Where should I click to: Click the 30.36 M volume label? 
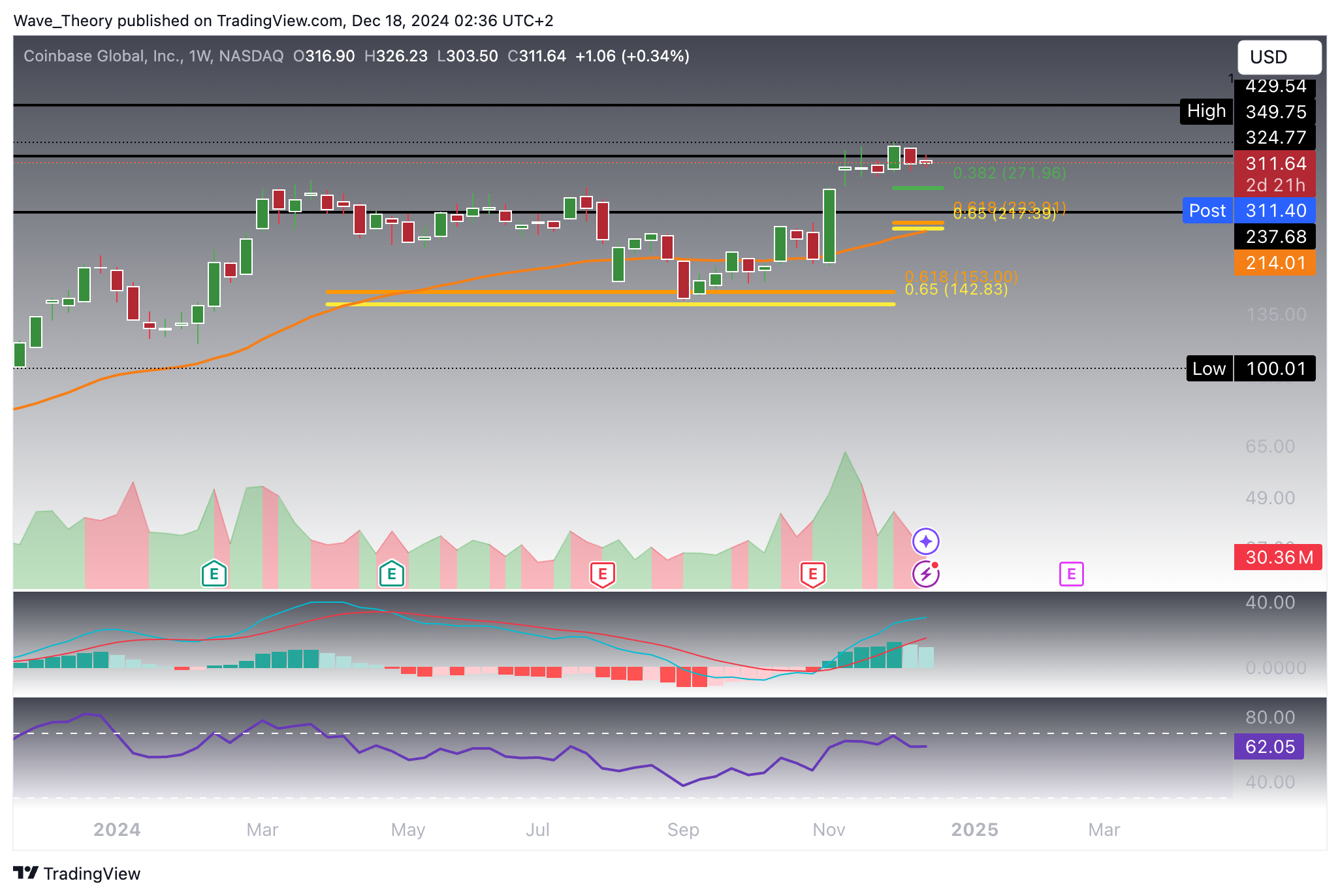pos(1278,557)
